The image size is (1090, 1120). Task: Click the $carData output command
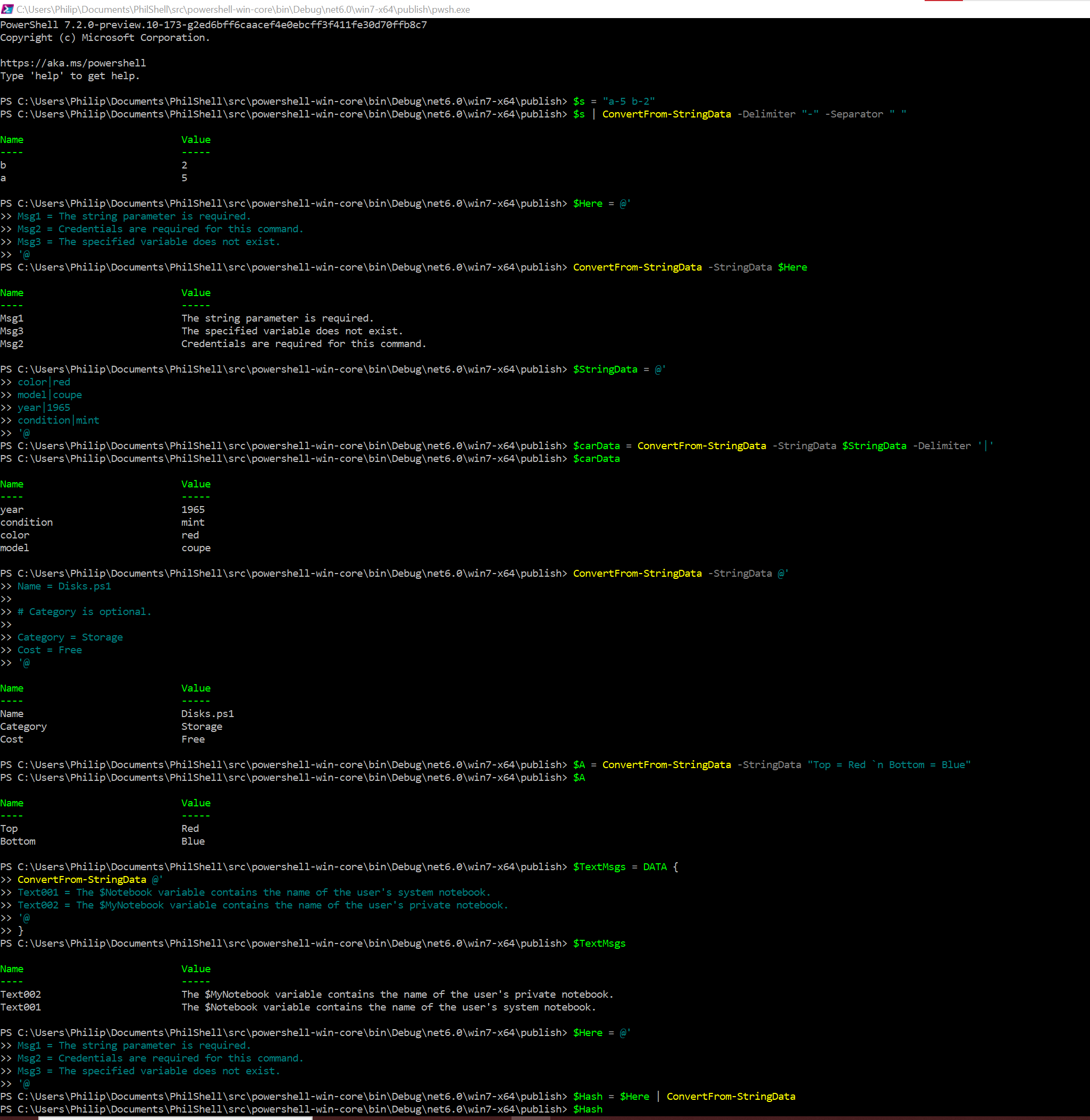click(x=597, y=458)
